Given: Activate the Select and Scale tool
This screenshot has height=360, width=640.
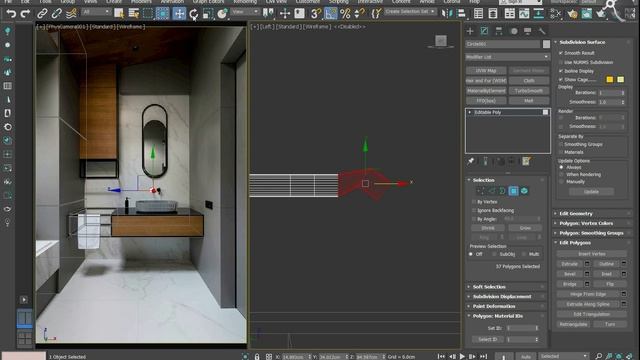Looking at the screenshot, I should coord(208,14).
